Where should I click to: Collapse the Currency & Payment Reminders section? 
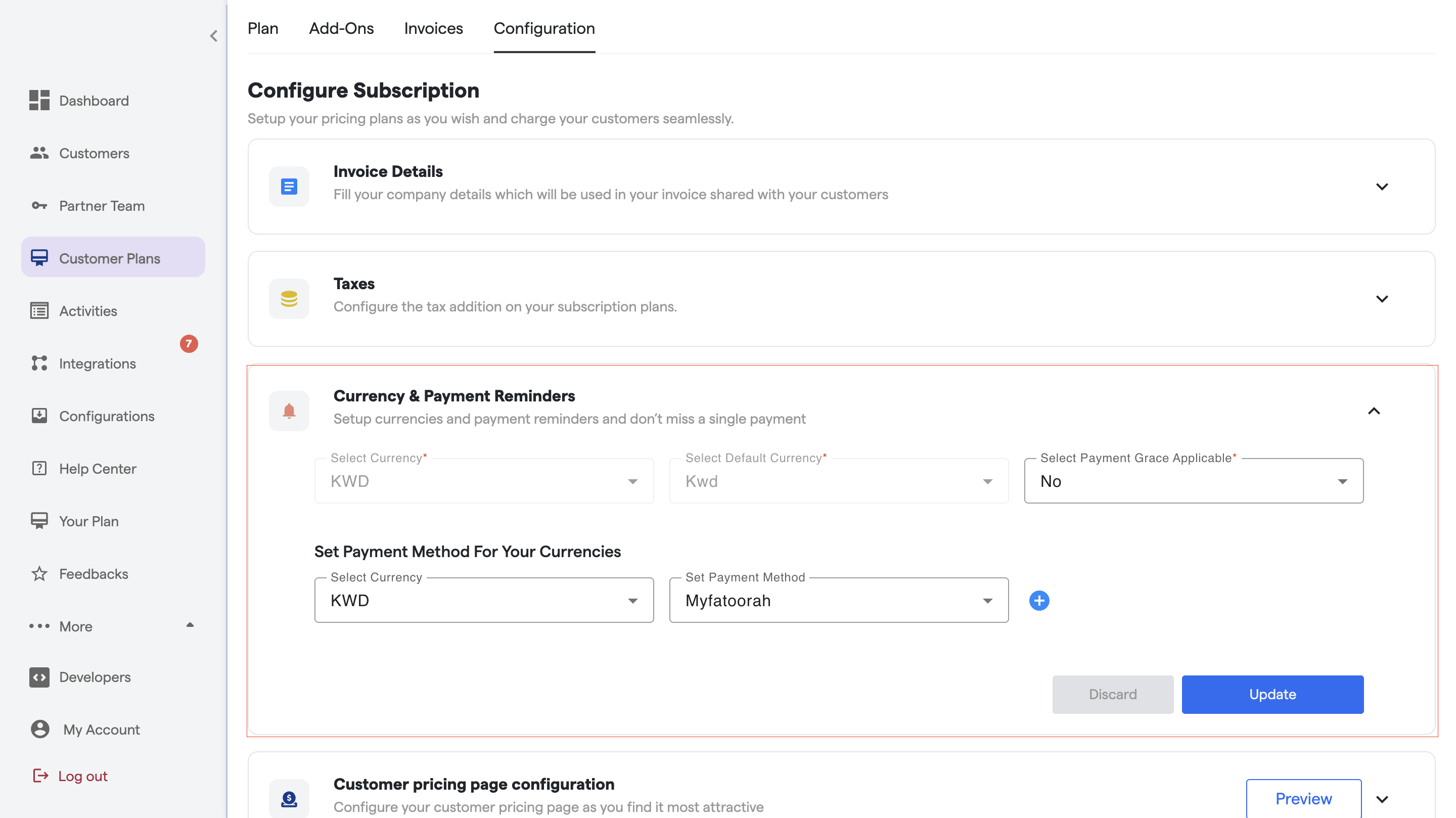[x=1374, y=411]
